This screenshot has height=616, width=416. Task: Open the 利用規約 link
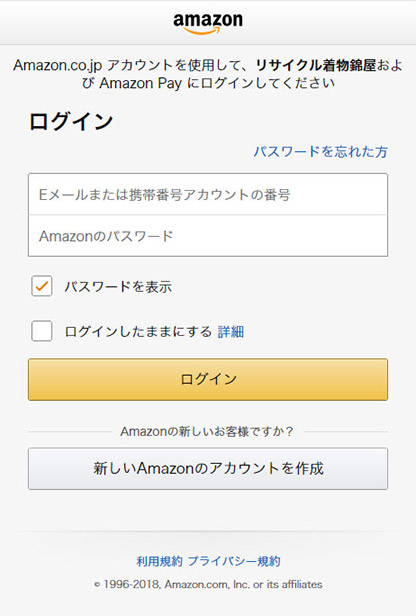tap(159, 561)
